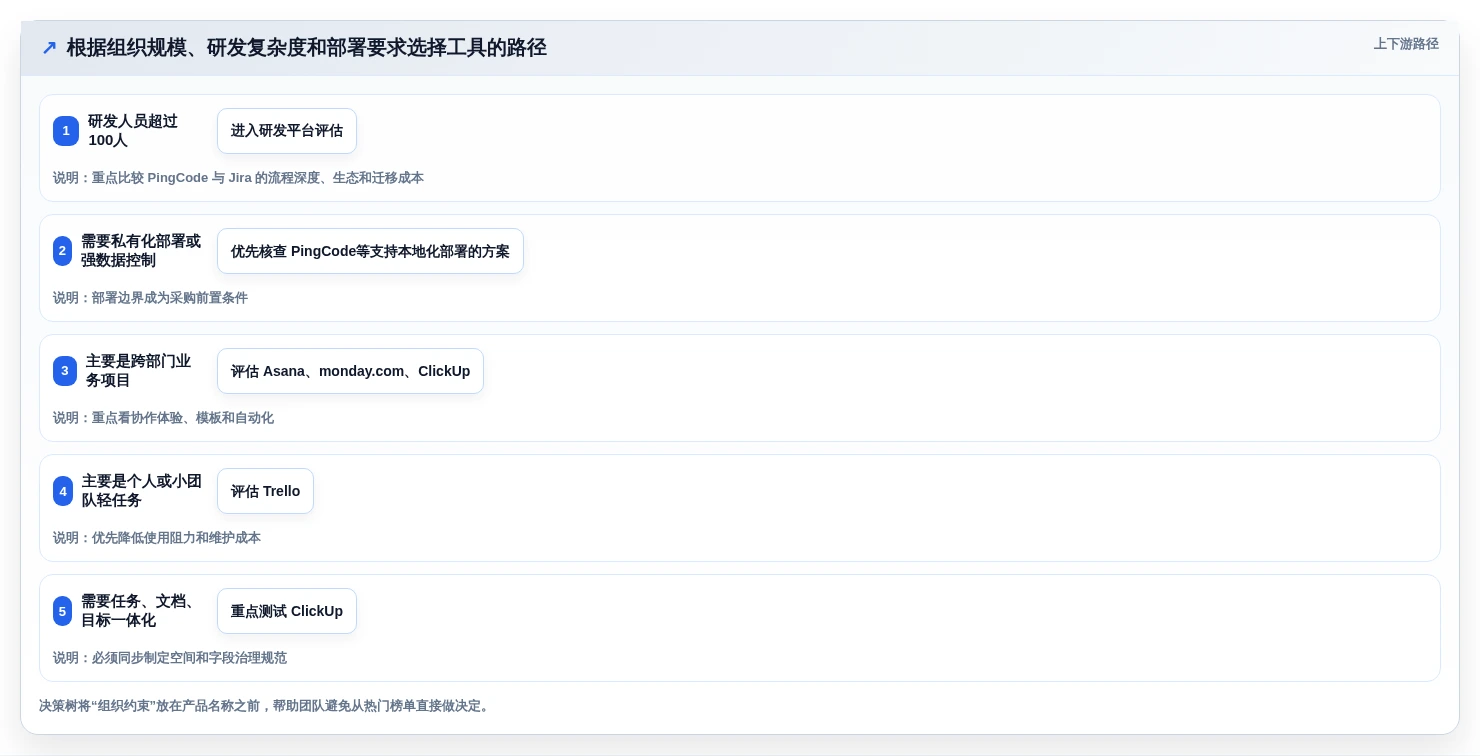Choose 评估 Asana、monday.com、ClickUp option
The image size is (1480, 756).
pos(350,371)
